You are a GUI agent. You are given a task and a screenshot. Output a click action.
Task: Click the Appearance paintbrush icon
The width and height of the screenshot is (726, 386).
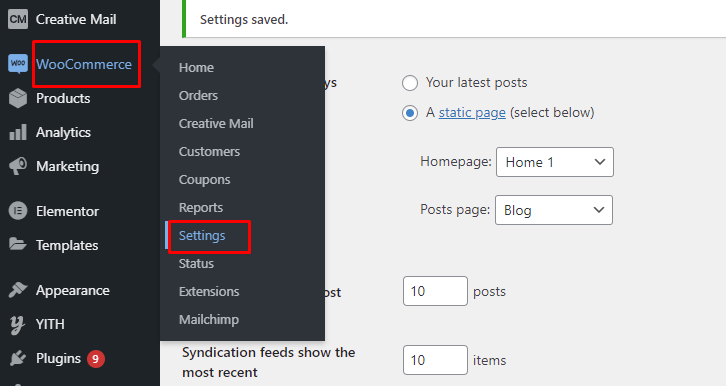[18, 290]
